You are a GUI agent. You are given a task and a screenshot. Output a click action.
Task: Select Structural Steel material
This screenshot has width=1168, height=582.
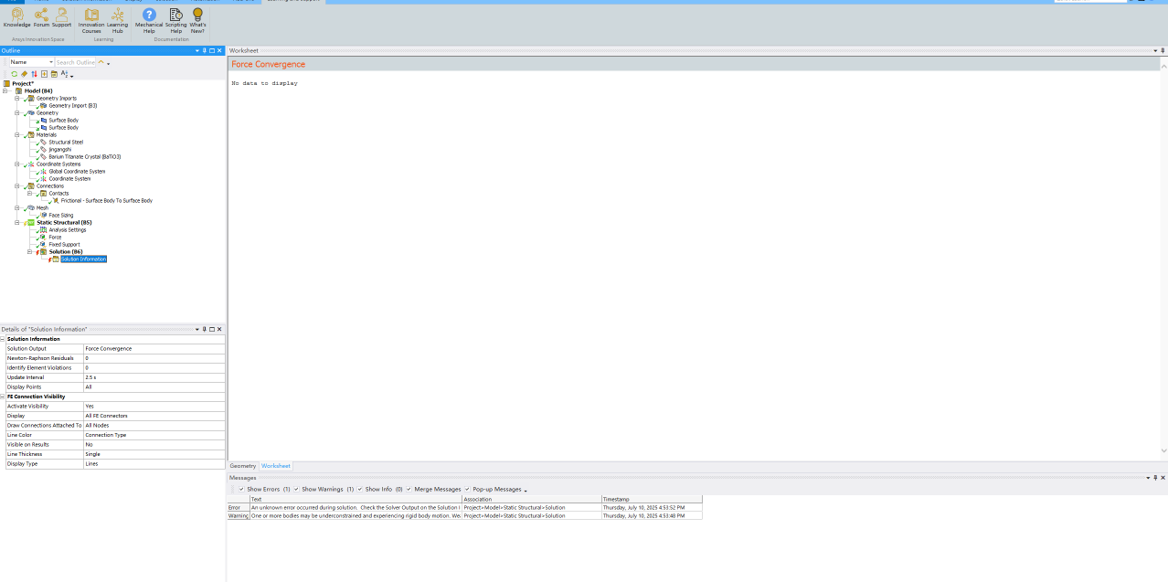point(66,142)
